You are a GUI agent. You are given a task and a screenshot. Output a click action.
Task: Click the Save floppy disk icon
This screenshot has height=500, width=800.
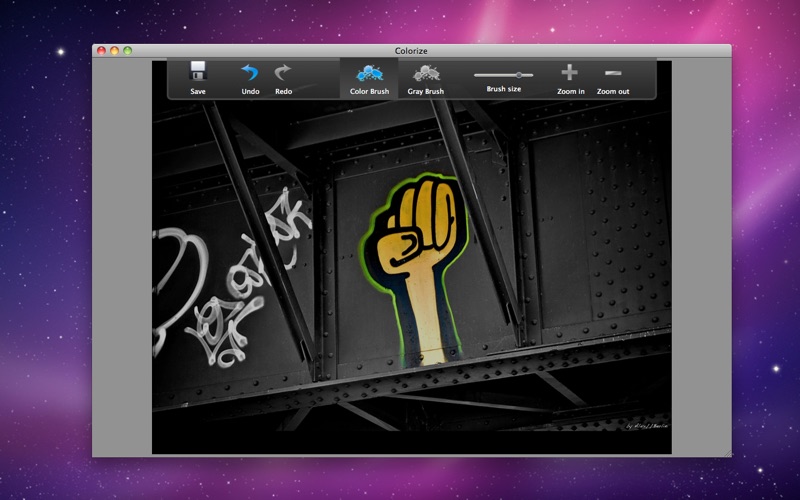click(x=198, y=72)
